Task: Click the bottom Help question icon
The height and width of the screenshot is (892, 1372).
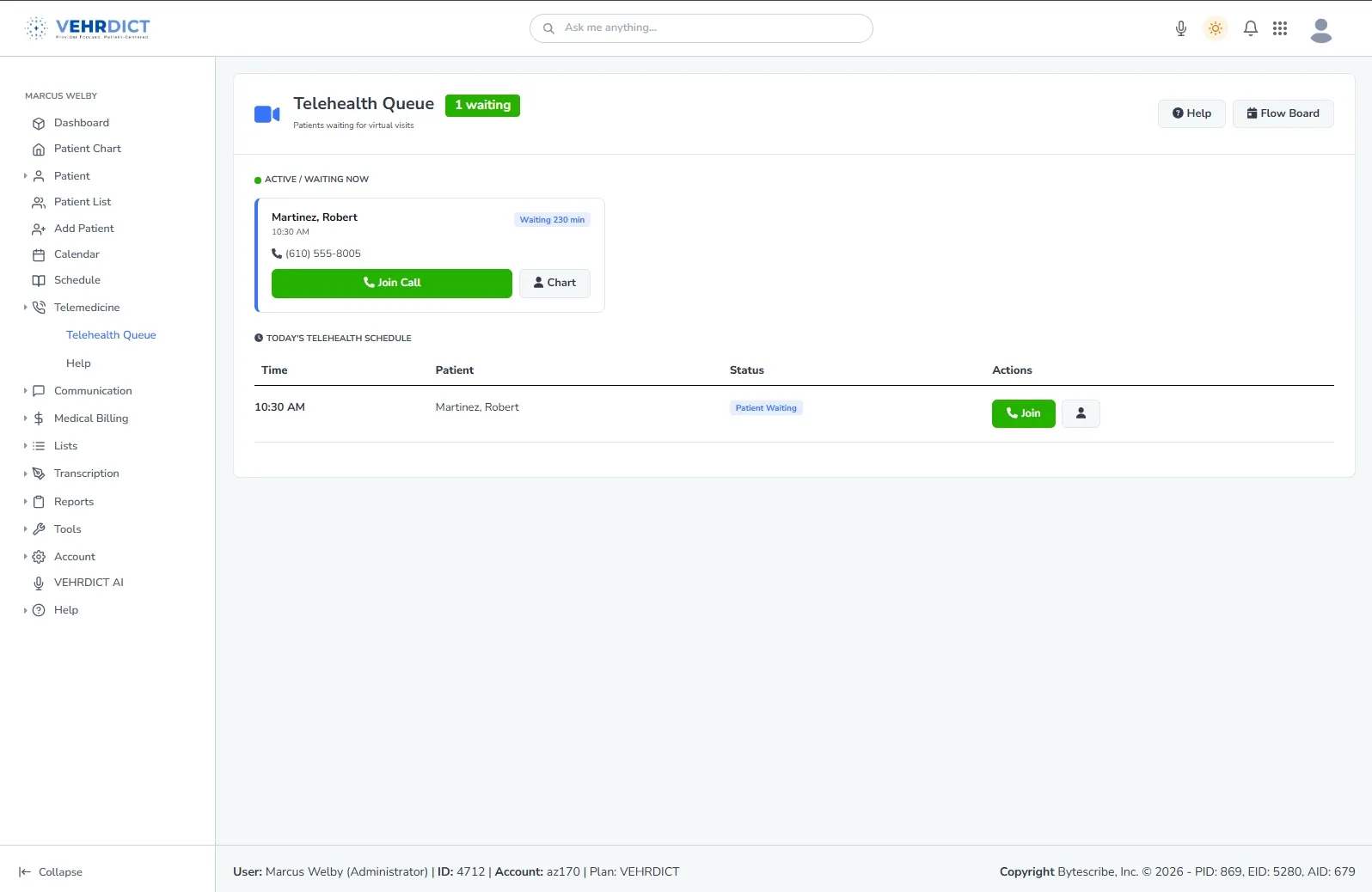Action: pyautogui.click(x=39, y=610)
